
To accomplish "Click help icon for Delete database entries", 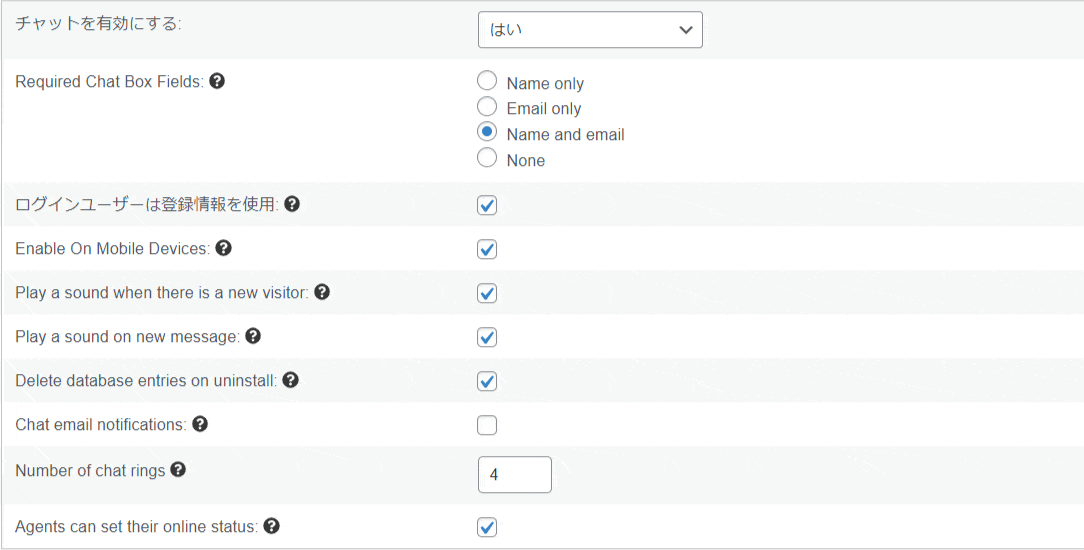I will [290, 380].
